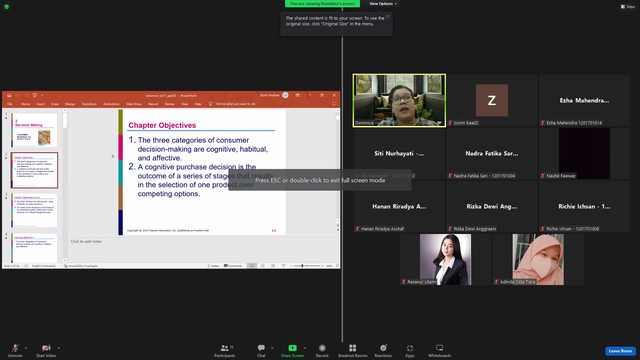Open Breakout Rooms
Image resolution: width=640 pixels, height=360 pixels.
353,350
